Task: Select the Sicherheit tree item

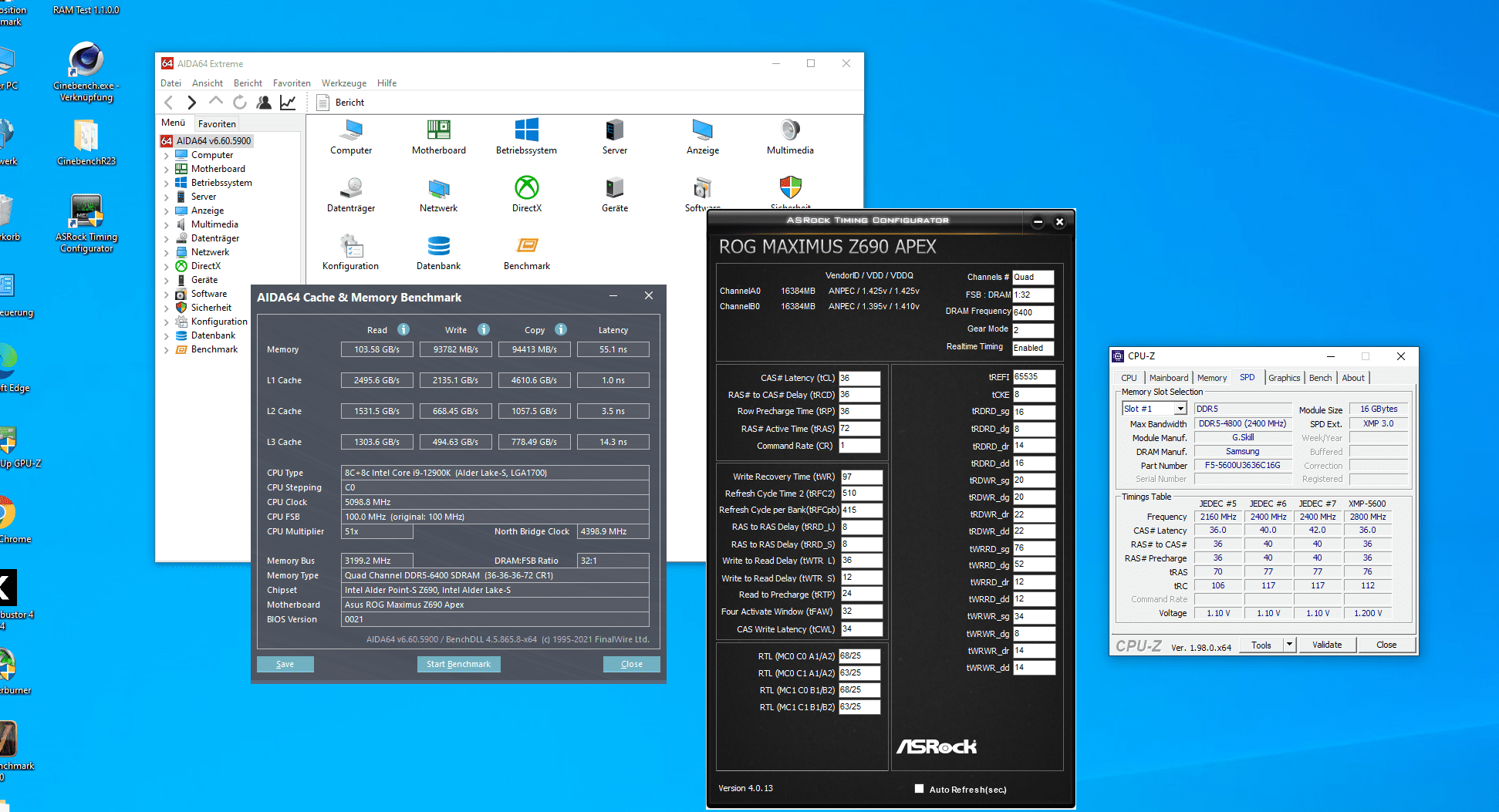Action: pos(211,308)
